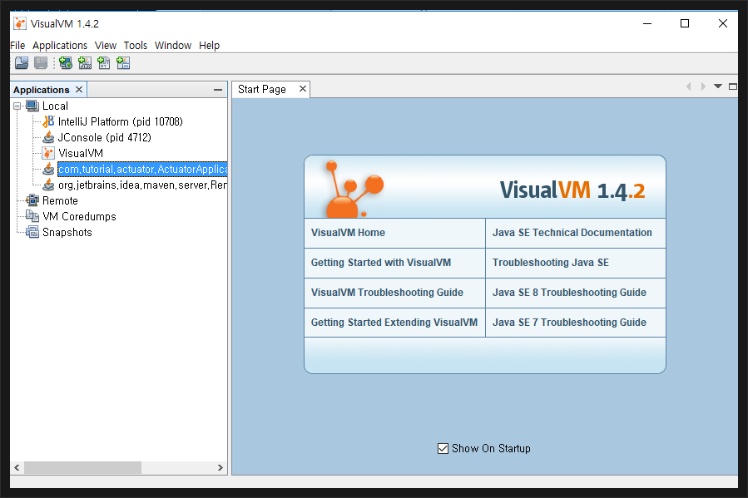The width and height of the screenshot is (748, 498).
Task: Select the Start Page tab
Action: [262, 89]
